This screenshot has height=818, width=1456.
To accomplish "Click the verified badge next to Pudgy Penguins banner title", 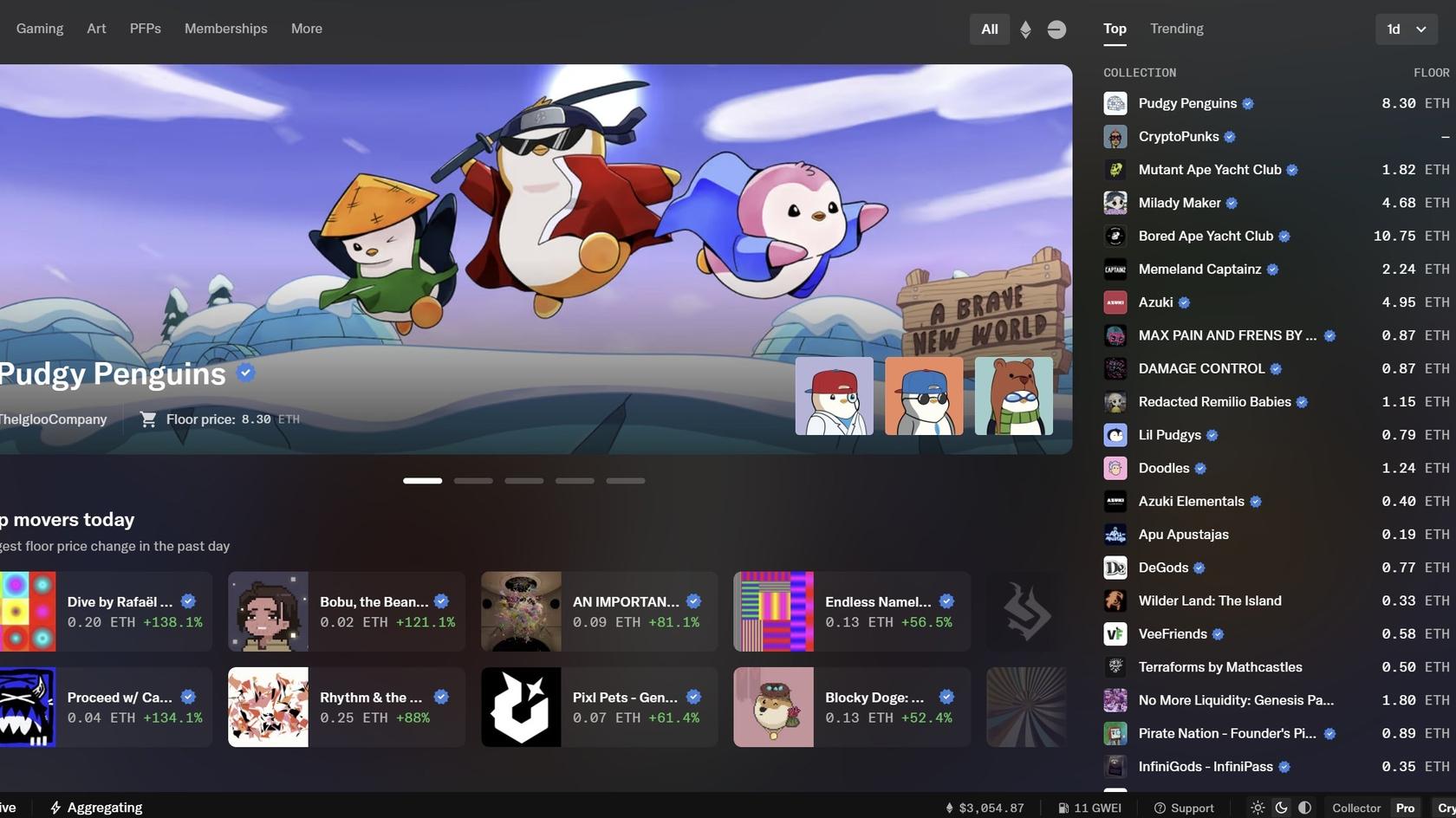I will (246, 373).
